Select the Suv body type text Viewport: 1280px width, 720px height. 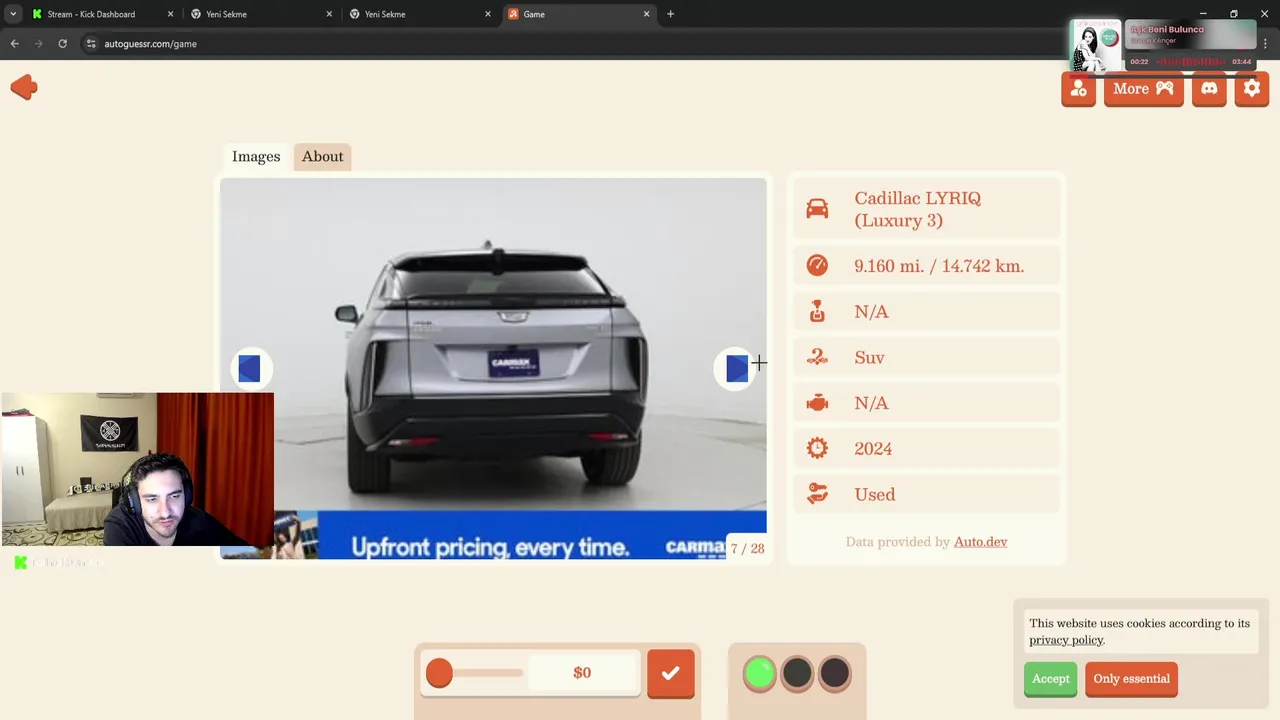click(869, 357)
